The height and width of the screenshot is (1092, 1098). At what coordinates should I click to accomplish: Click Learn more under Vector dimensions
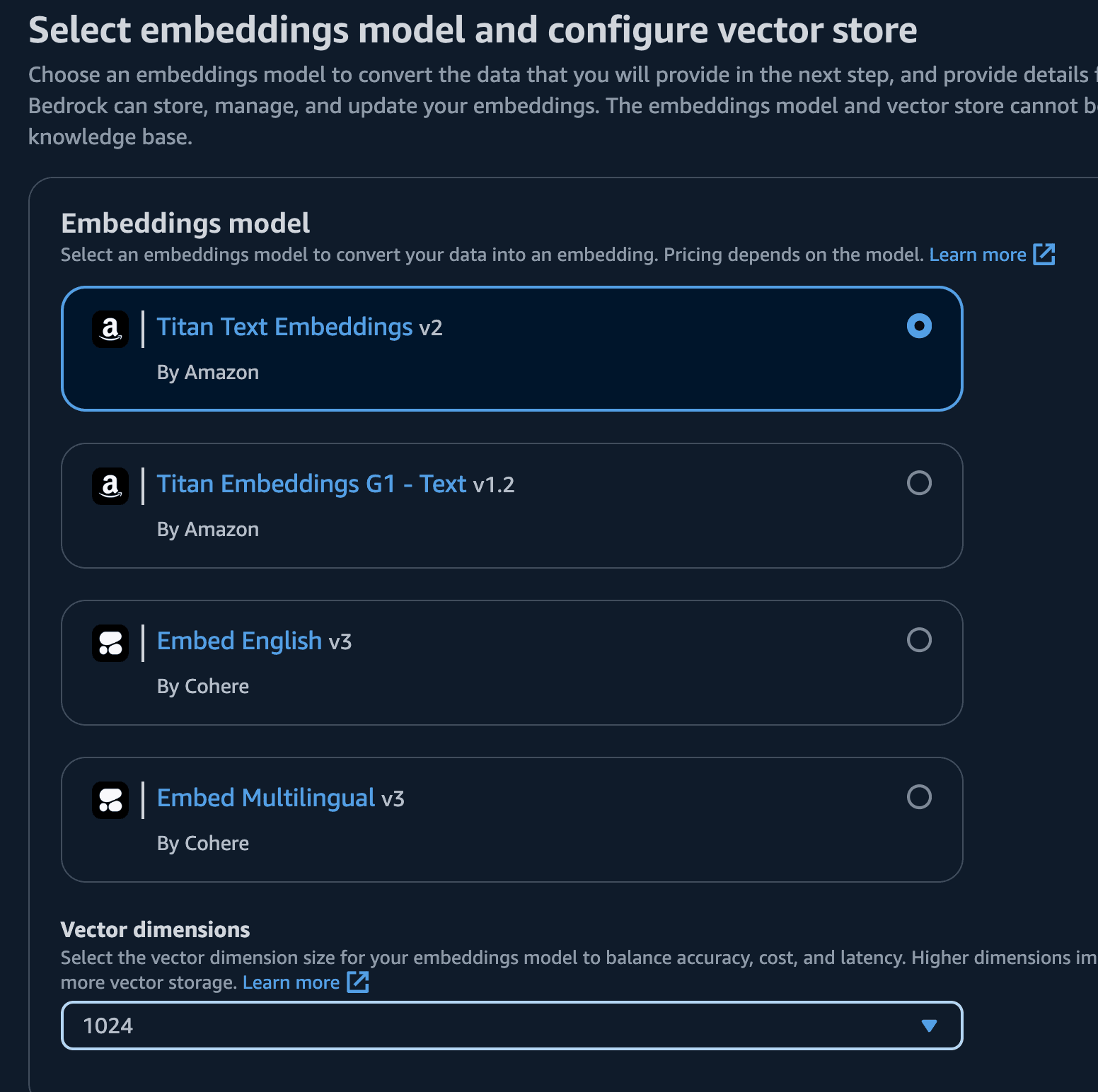[x=291, y=982]
